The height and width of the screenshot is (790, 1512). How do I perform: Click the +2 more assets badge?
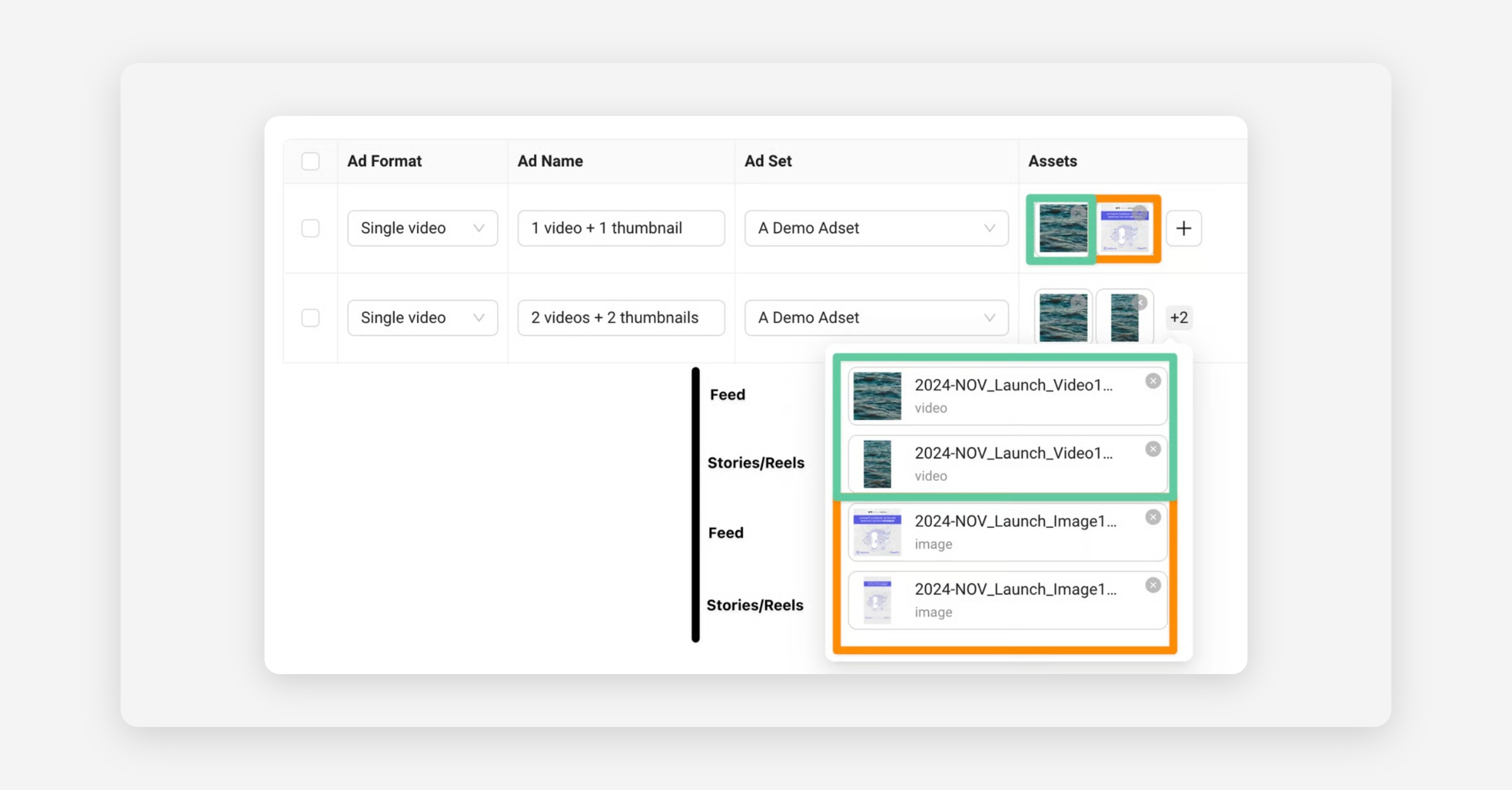[1179, 318]
